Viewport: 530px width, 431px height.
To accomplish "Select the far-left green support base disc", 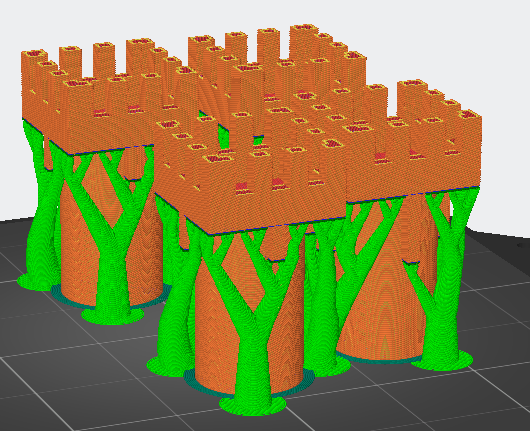I will [34, 282].
